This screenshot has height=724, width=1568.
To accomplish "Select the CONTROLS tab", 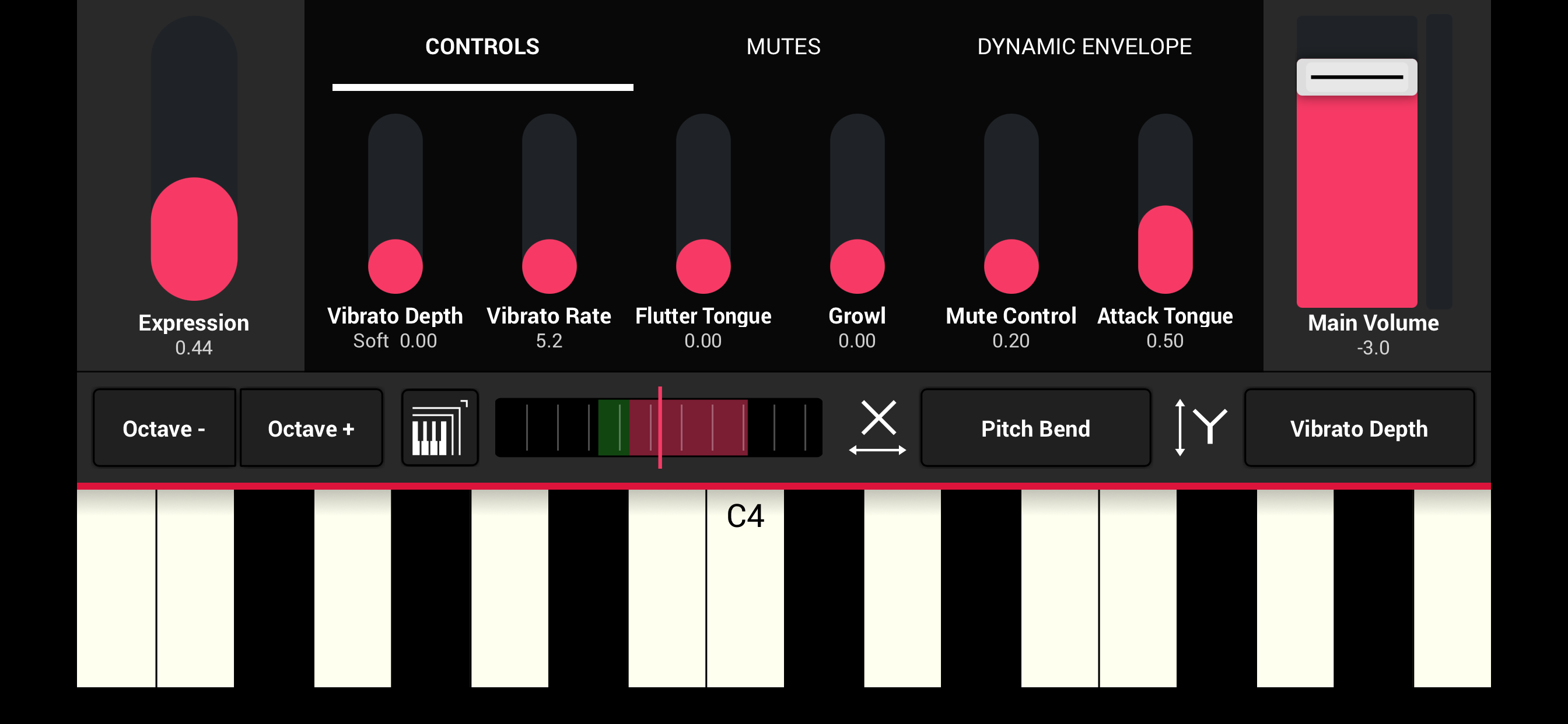I will coord(482,47).
